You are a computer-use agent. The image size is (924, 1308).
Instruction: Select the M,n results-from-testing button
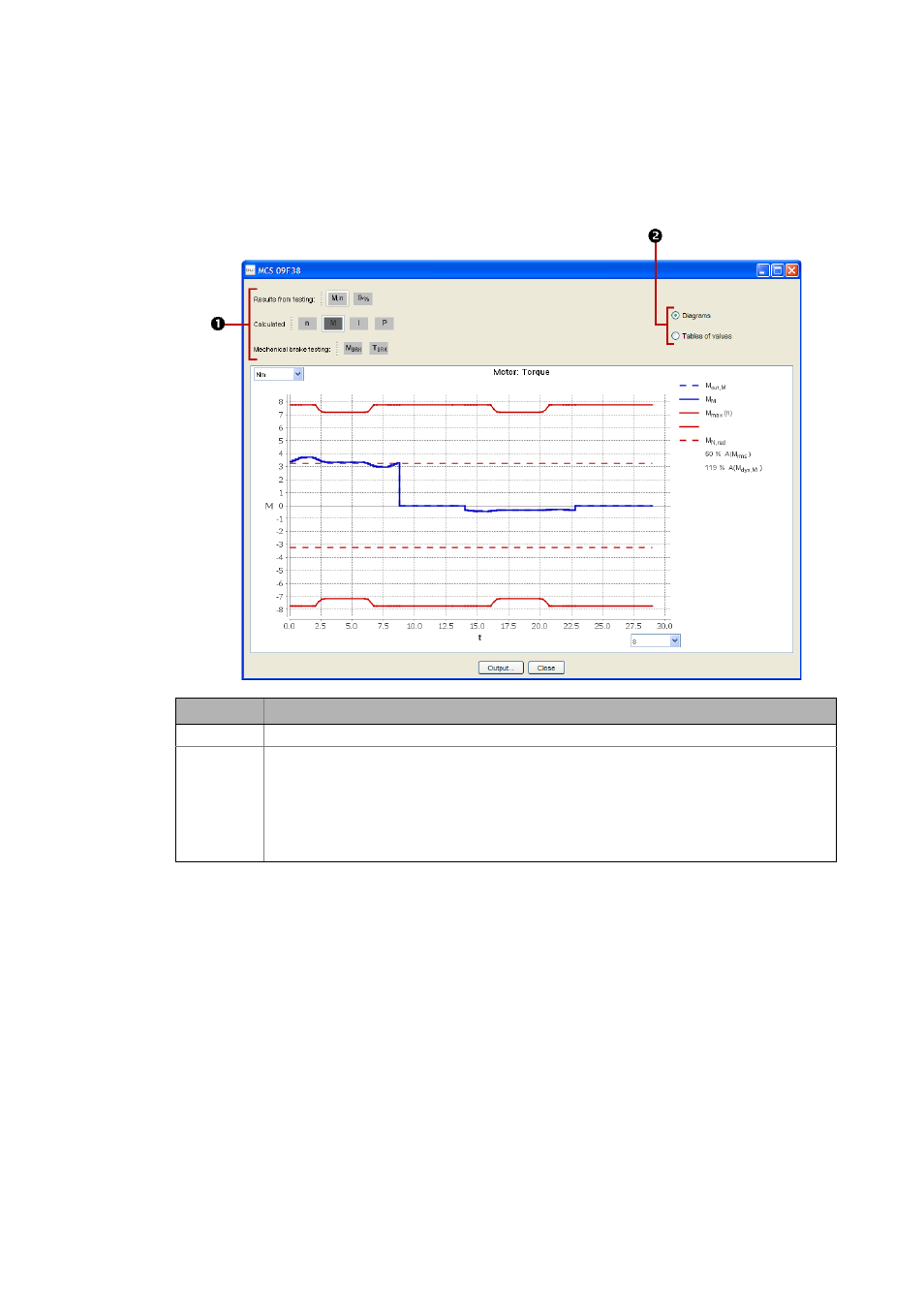pos(337,298)
